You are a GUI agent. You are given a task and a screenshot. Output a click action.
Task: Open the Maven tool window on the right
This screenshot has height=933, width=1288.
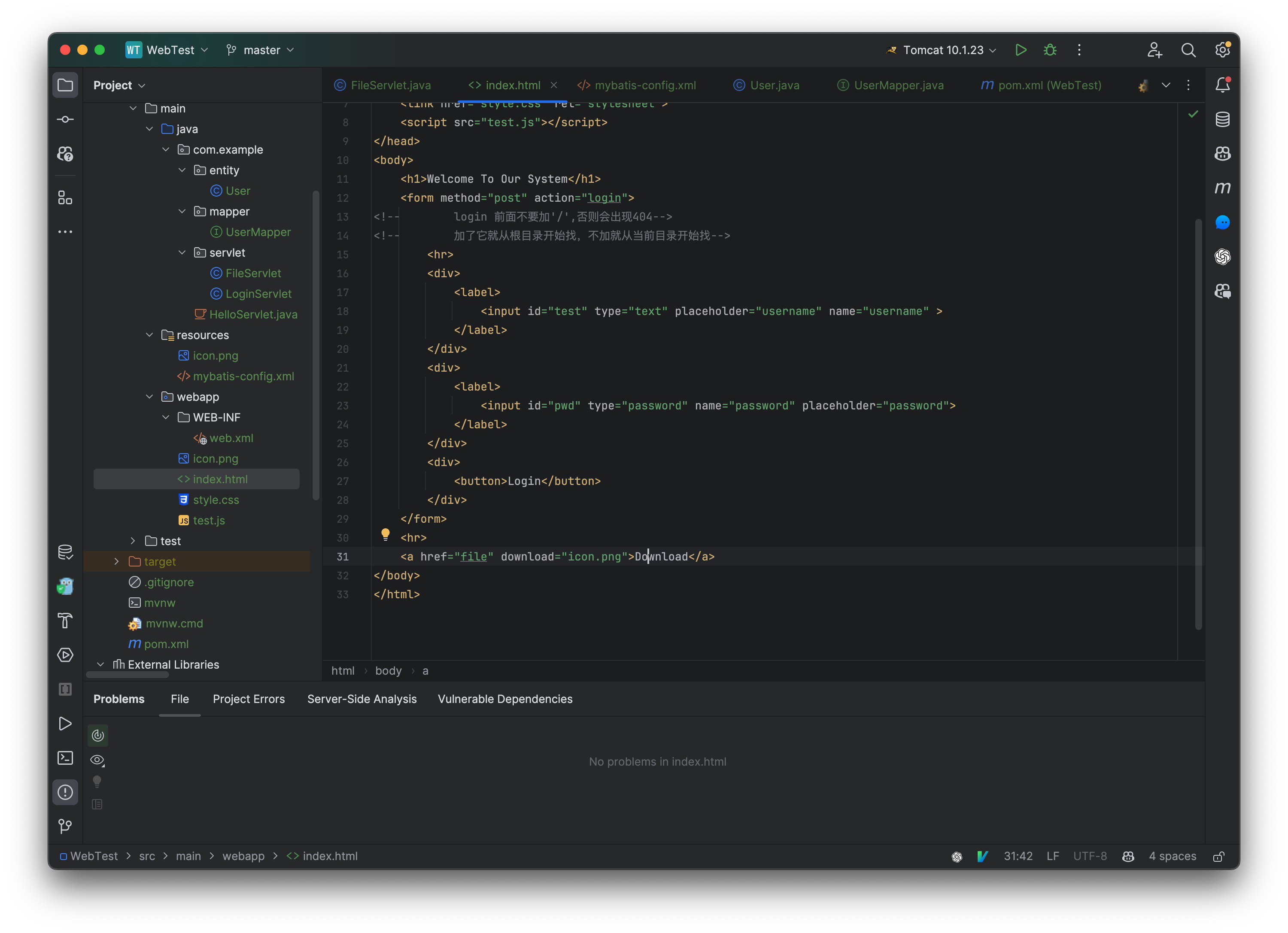1222,188
